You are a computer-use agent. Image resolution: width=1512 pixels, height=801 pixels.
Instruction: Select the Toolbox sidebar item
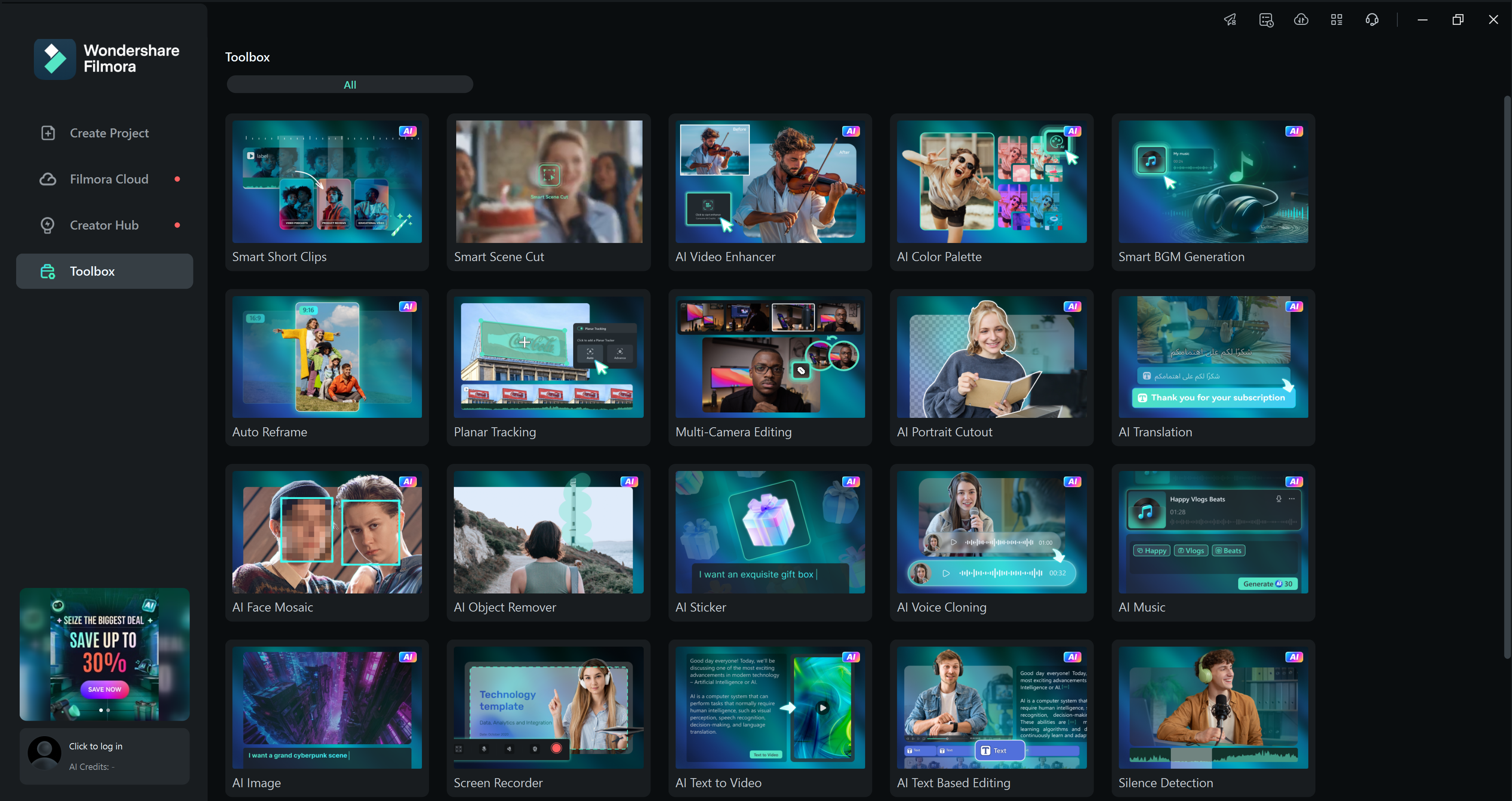[x=104, y=271]
